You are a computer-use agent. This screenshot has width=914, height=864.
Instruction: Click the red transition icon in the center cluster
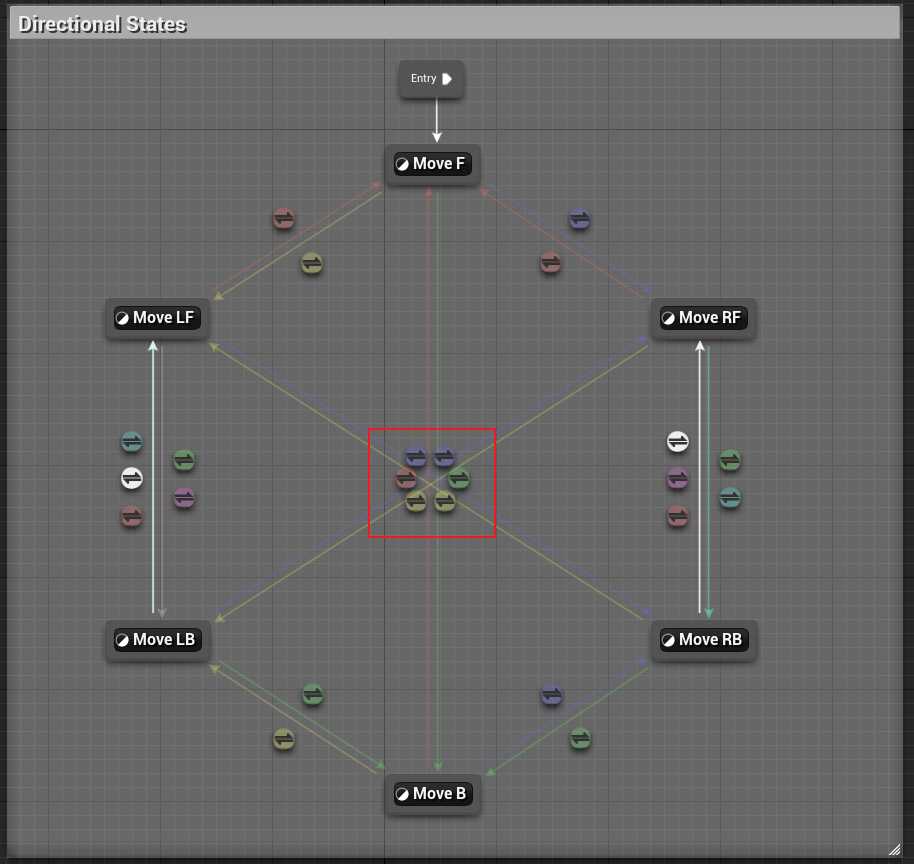(406, 479)
